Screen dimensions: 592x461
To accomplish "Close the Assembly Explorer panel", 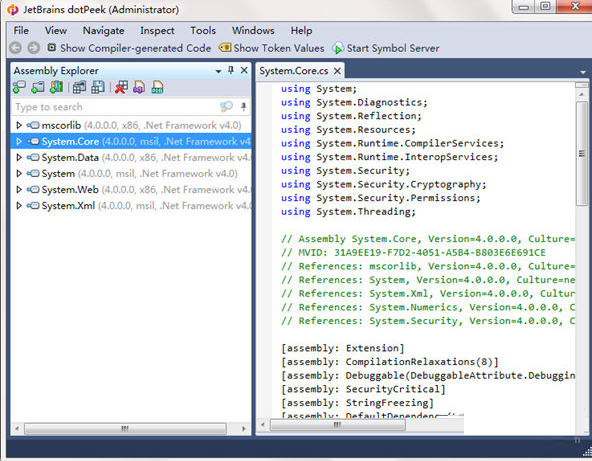I will pyautogui.click(x=244, y=70).
